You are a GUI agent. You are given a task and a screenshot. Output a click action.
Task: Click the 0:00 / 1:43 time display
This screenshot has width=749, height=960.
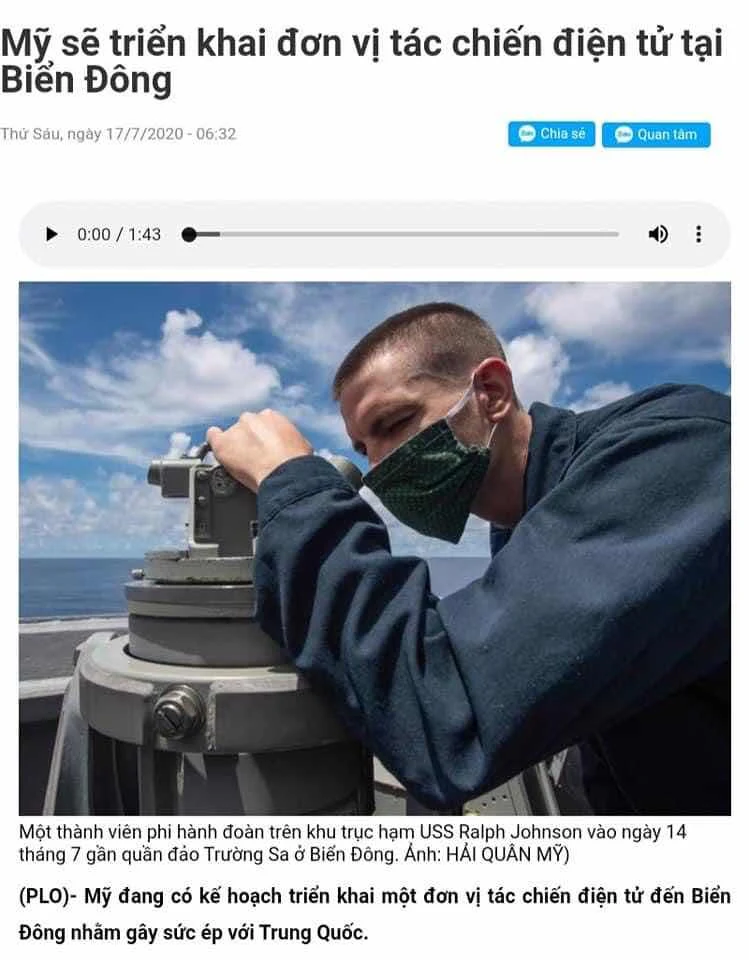click(x=119, y=234)
